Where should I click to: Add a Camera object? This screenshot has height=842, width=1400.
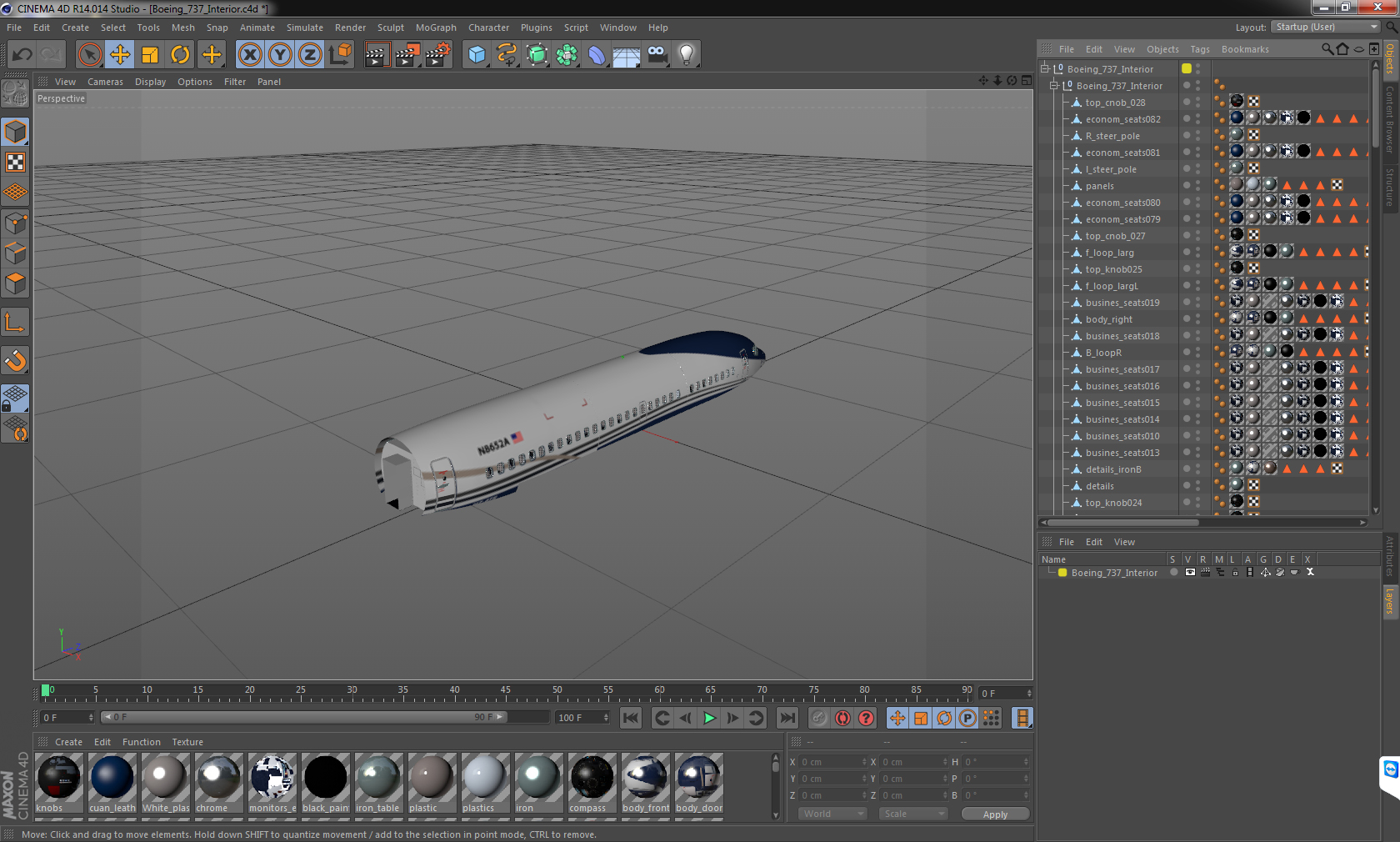657,55
